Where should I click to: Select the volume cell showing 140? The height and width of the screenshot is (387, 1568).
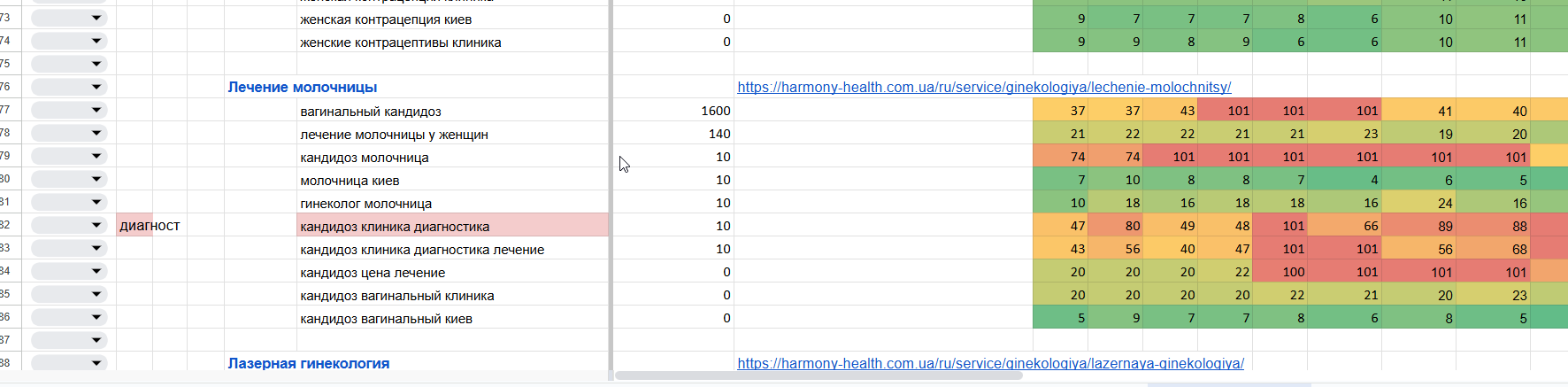(673, 133)
